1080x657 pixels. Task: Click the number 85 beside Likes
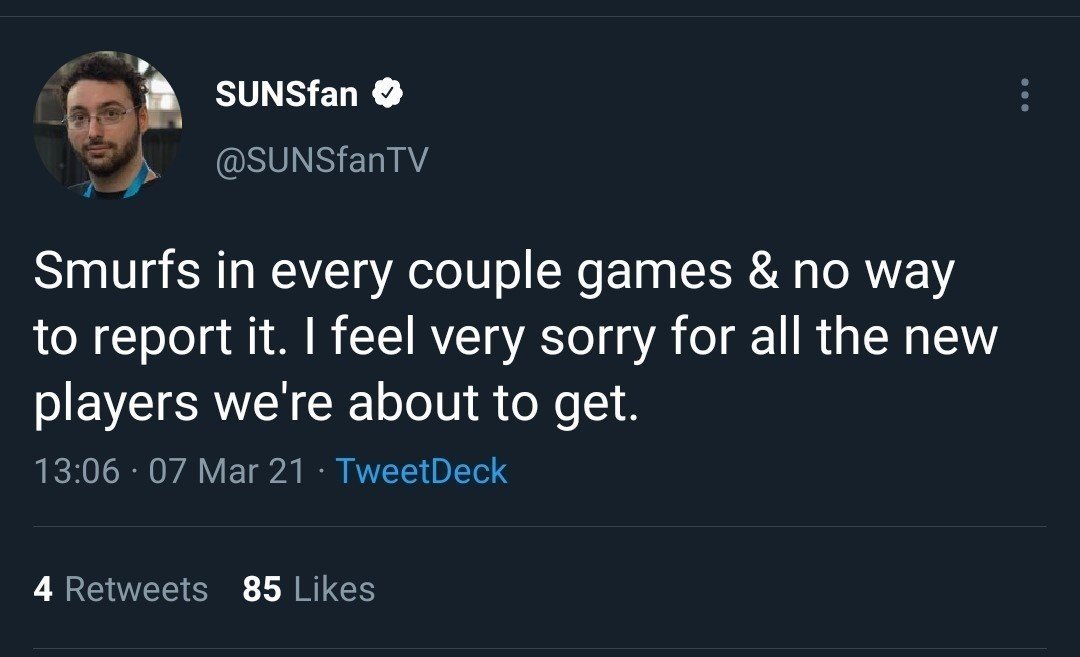tap(261, 589)
